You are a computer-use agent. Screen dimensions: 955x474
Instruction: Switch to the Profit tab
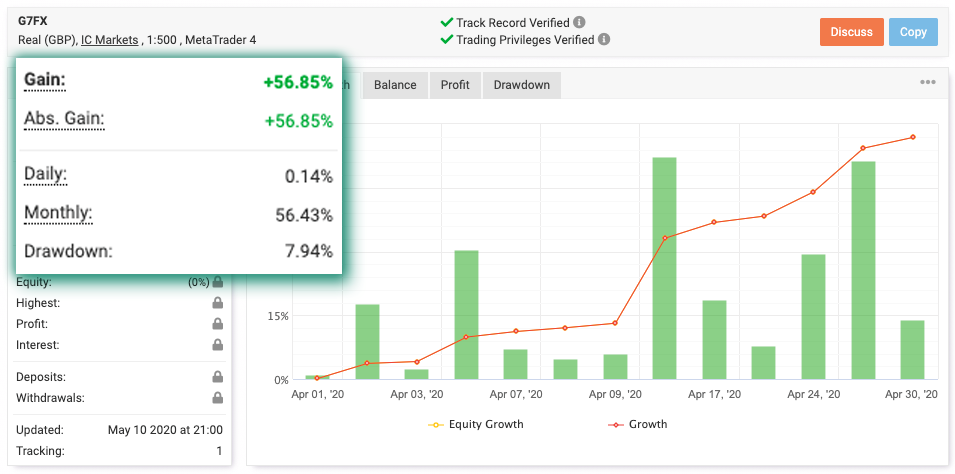click(455, 85)
